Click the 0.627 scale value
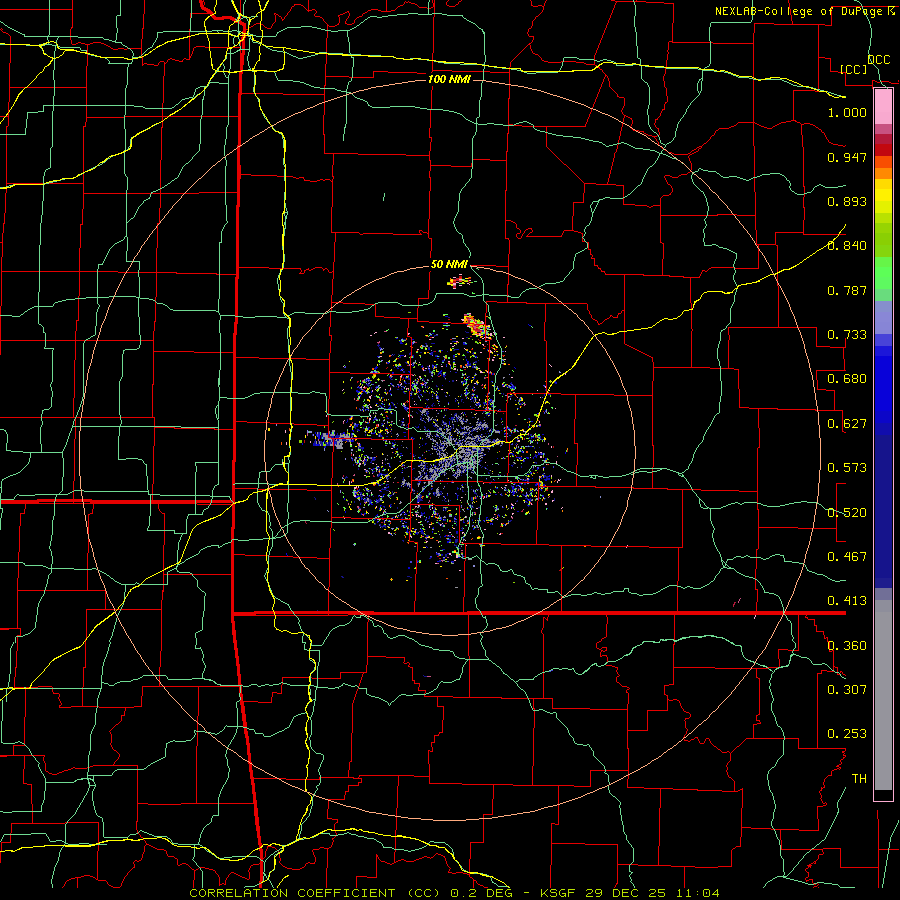The image size is (900, 900). click(x=847, y=424)
